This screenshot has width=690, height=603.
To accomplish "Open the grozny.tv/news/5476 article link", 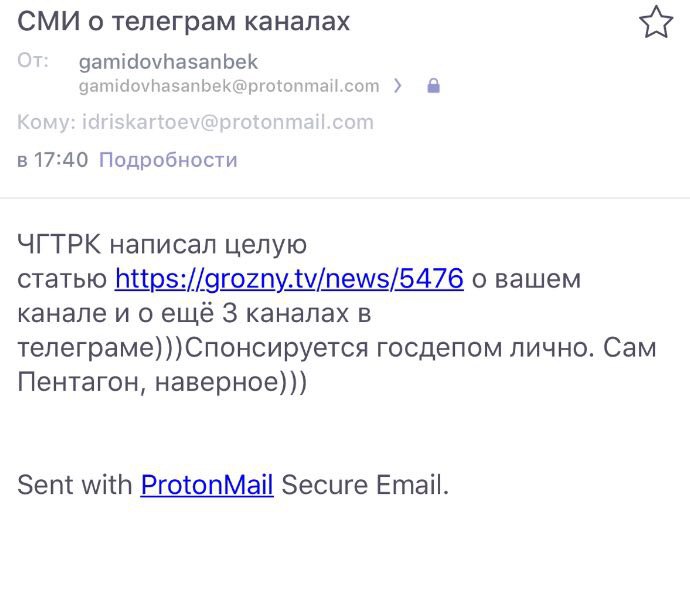I will [289, 278].
